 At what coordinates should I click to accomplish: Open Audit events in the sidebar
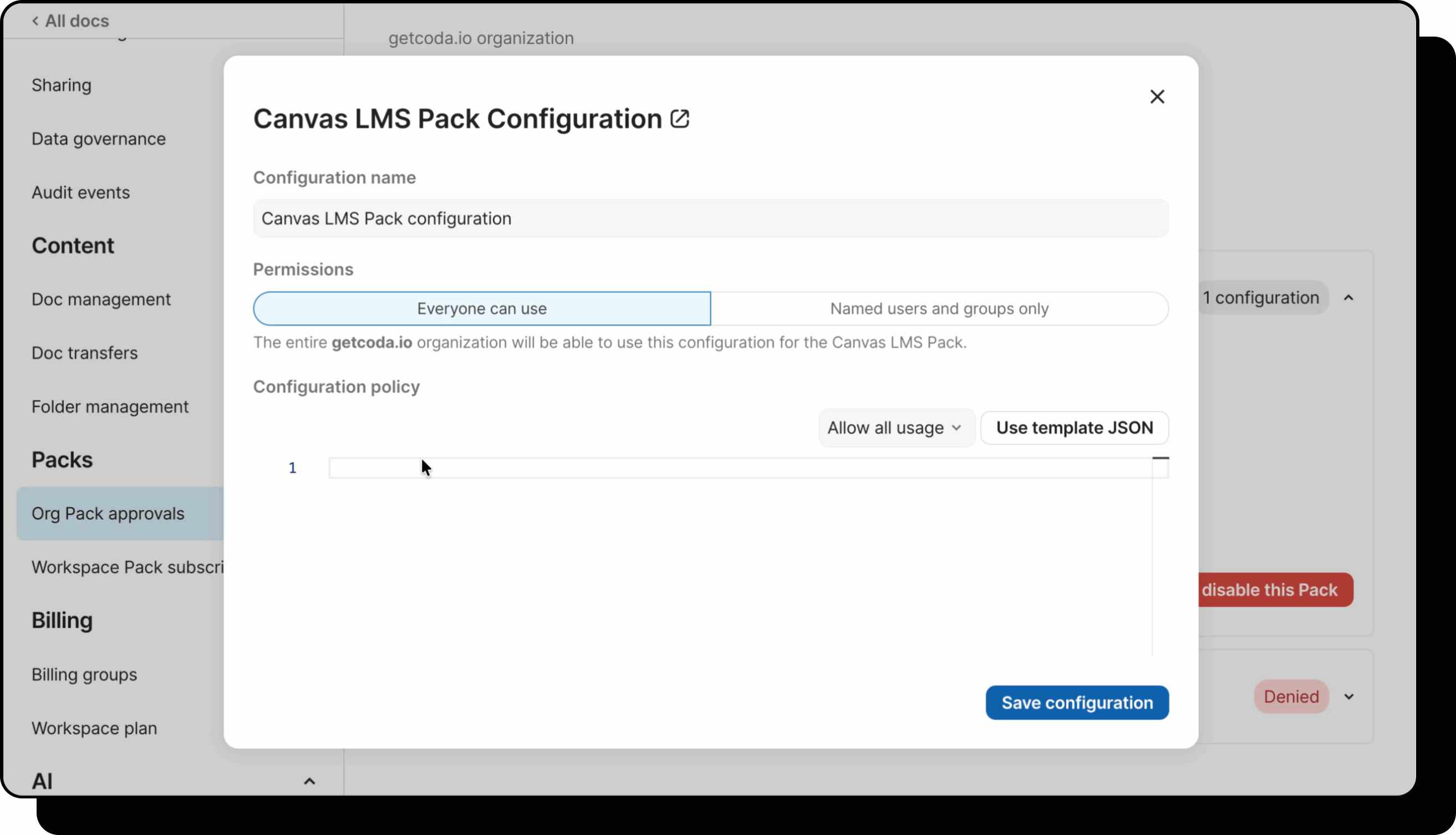81,192
